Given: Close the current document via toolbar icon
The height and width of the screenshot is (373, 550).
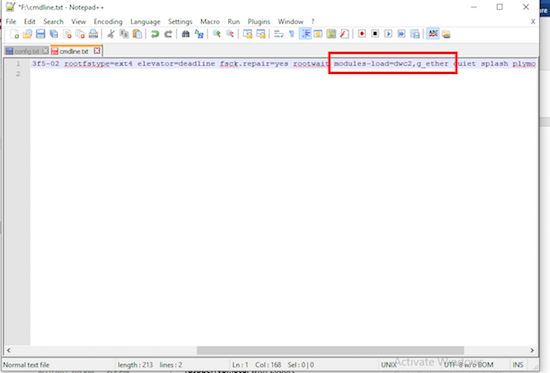Looking at the screenshot, I should tap(67, 34).
